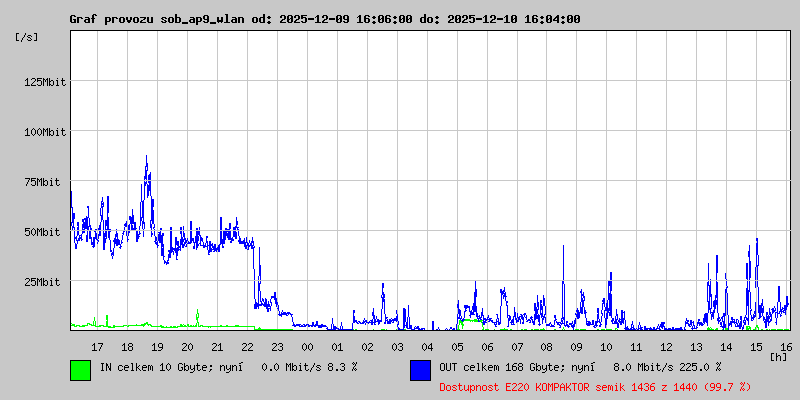Click the x-axis hour label '02'

click(367, 347)
